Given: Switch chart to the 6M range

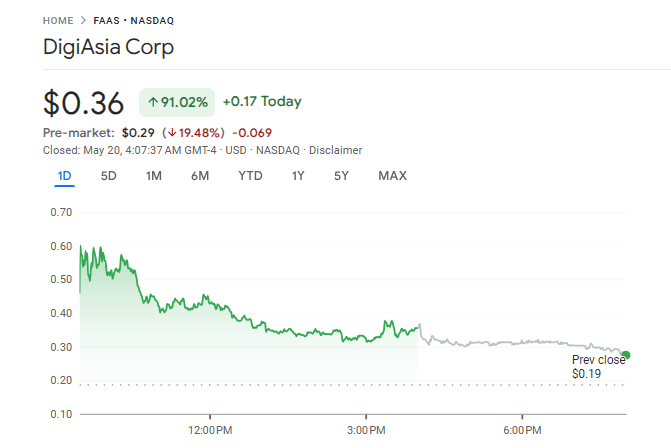Looking at the screenshot, I should pos(200,176).
